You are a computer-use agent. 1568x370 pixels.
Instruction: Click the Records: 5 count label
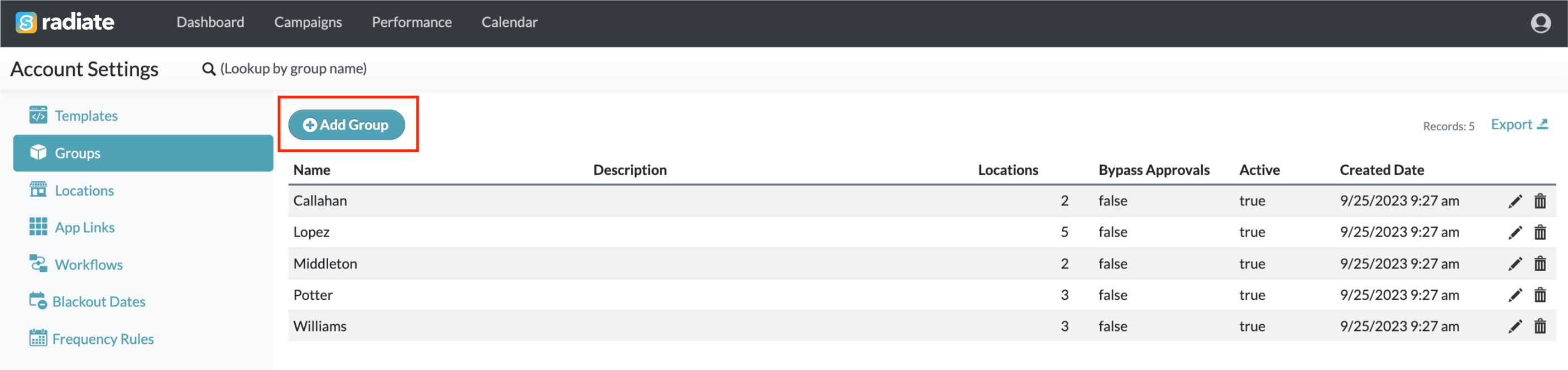pos(1449,126)
